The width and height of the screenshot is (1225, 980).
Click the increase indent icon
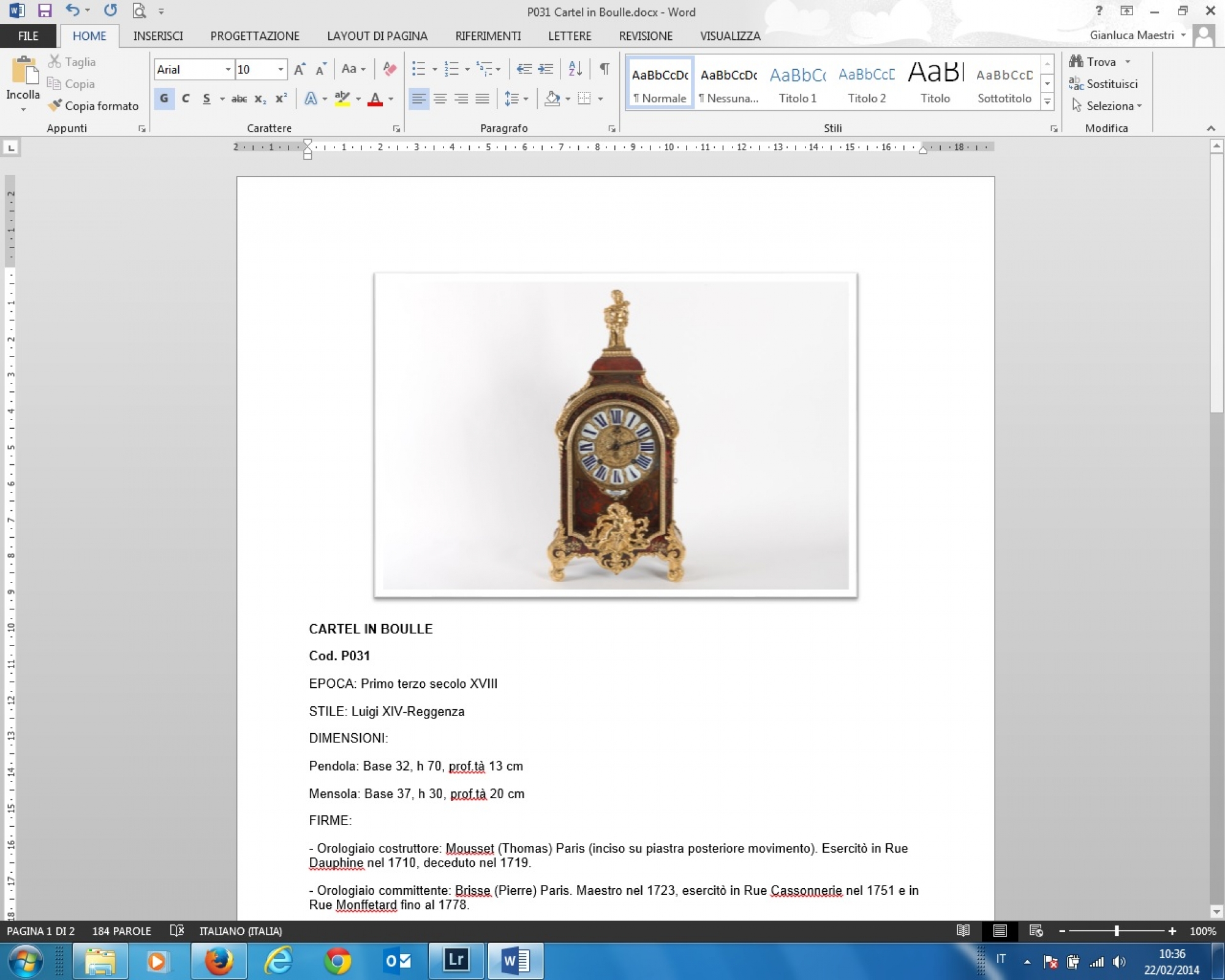tap(545, 69)
